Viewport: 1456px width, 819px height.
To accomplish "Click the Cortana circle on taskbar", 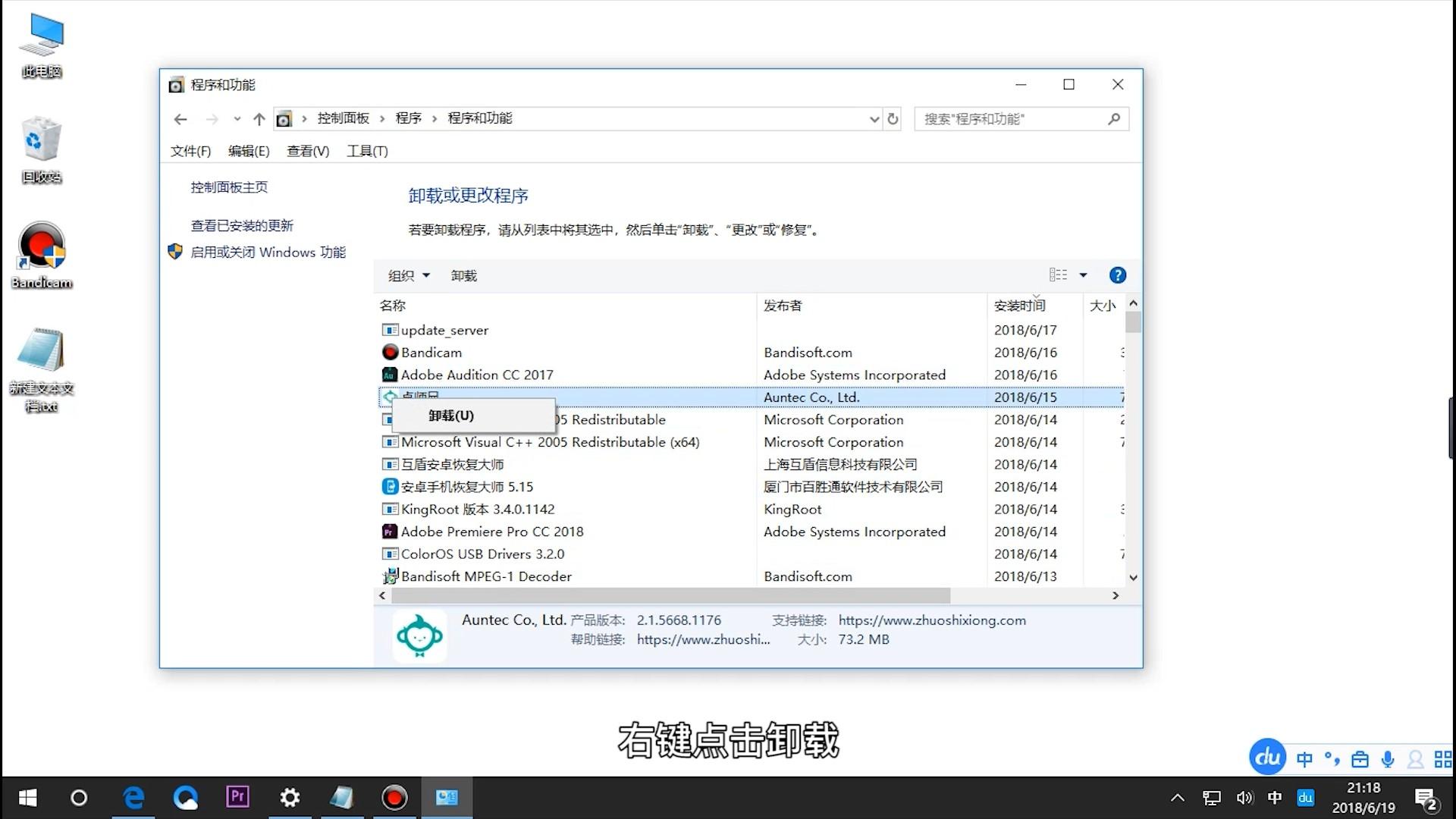I will 79,798.
